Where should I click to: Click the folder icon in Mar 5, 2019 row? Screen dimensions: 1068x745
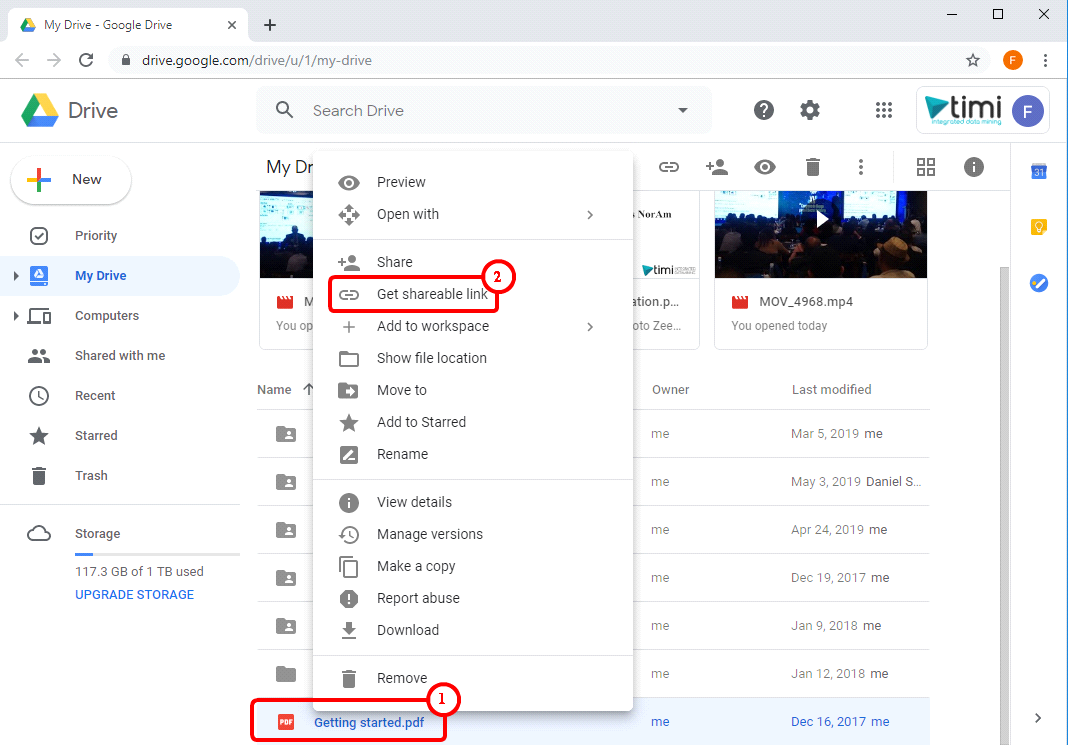[x=286, y=434]
